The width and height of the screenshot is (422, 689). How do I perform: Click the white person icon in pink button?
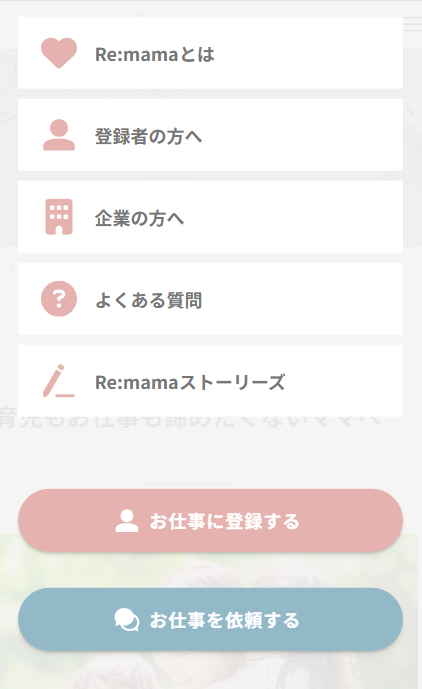(x=127, y=521)
